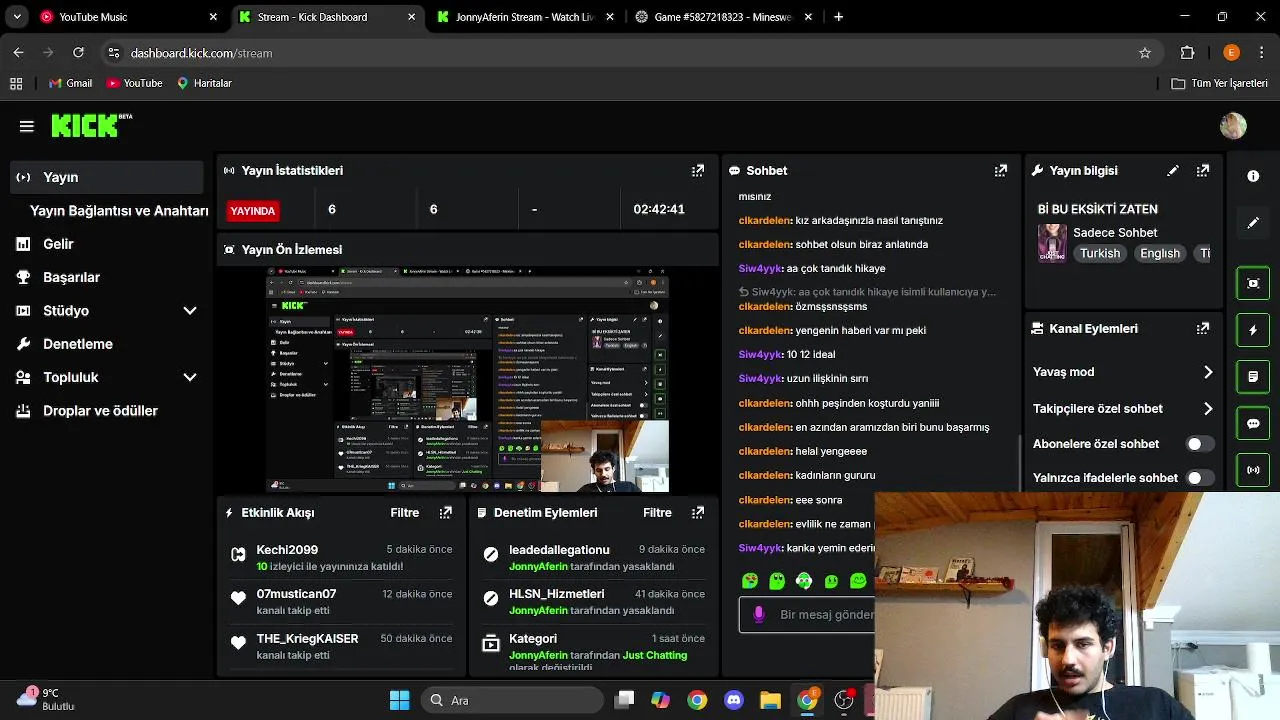
Task: Pop out the Sohbet chat panel
Action: coord(1001,171)
